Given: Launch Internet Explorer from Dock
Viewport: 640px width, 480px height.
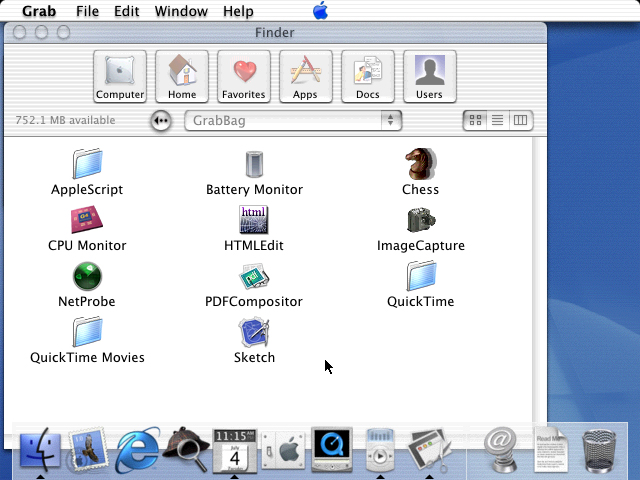Looking at the screenshot, I should (137, 449).
